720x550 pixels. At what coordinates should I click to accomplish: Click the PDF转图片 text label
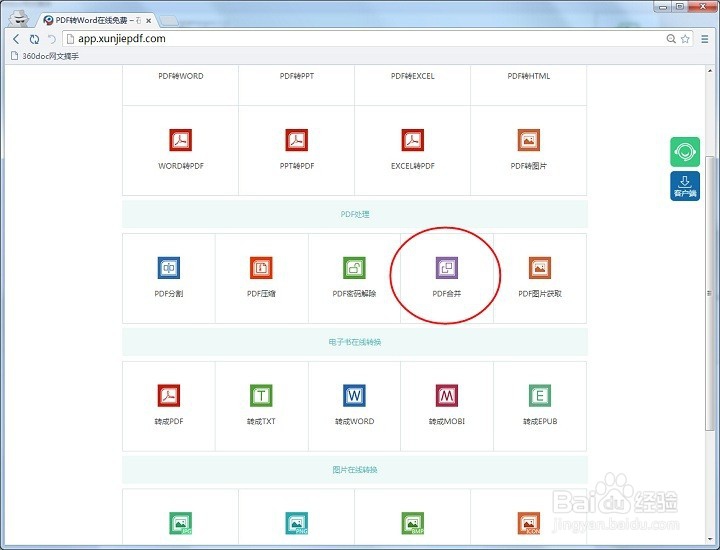coord(529,166)
